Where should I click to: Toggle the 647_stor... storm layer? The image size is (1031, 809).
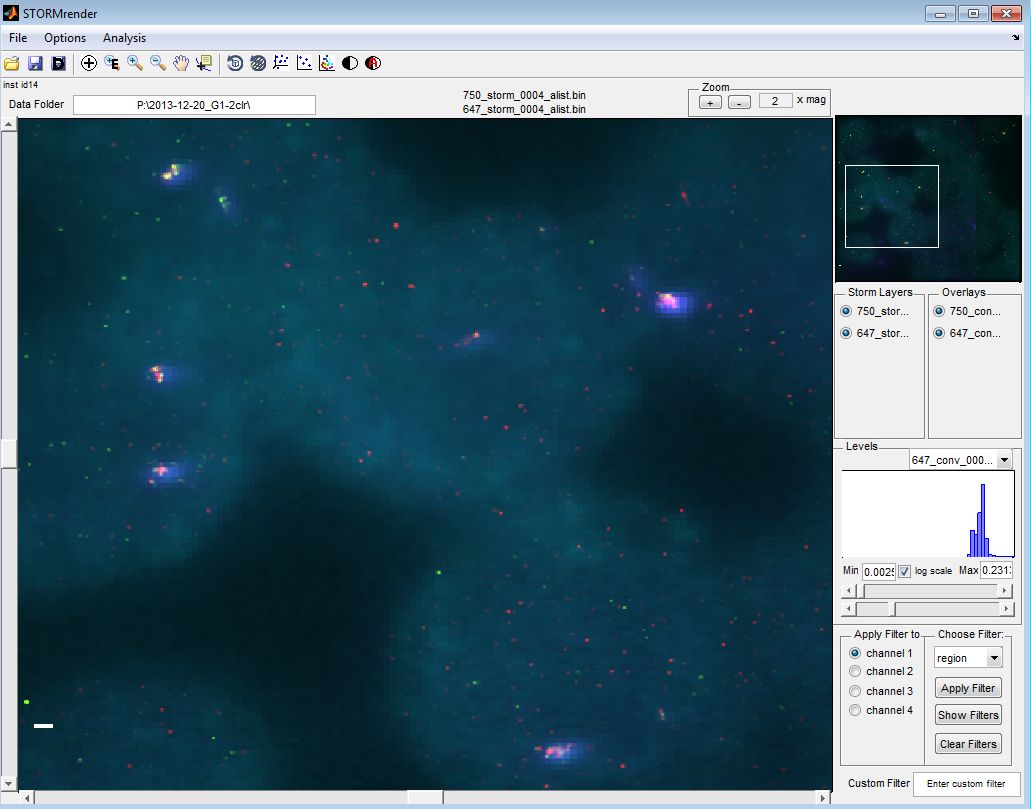[x=846, y=333]
